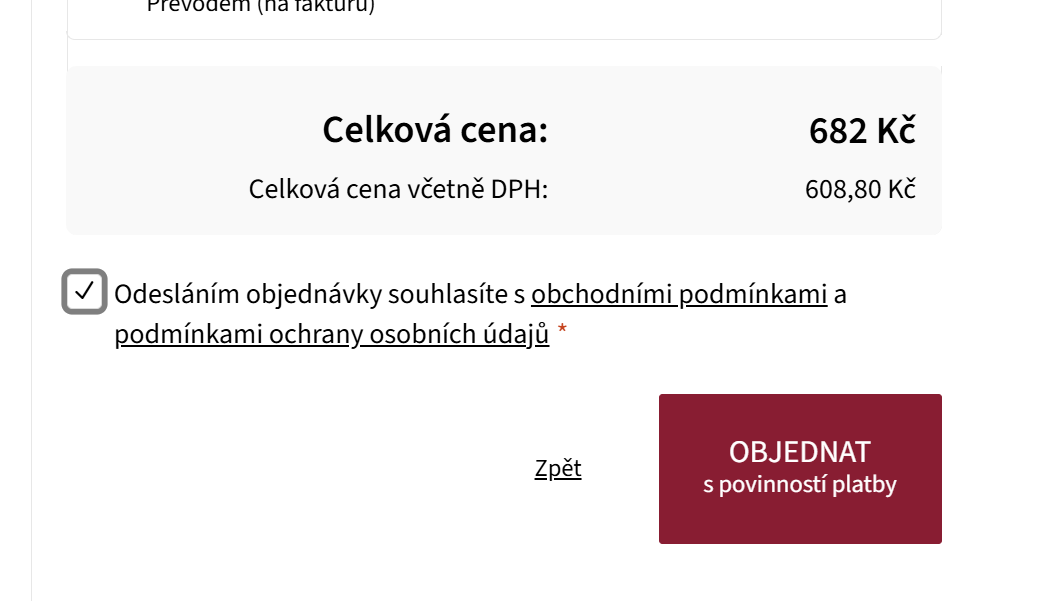Click the word údajů in the privacy link
Screen dimensions: 1054x601
point(512,334)
